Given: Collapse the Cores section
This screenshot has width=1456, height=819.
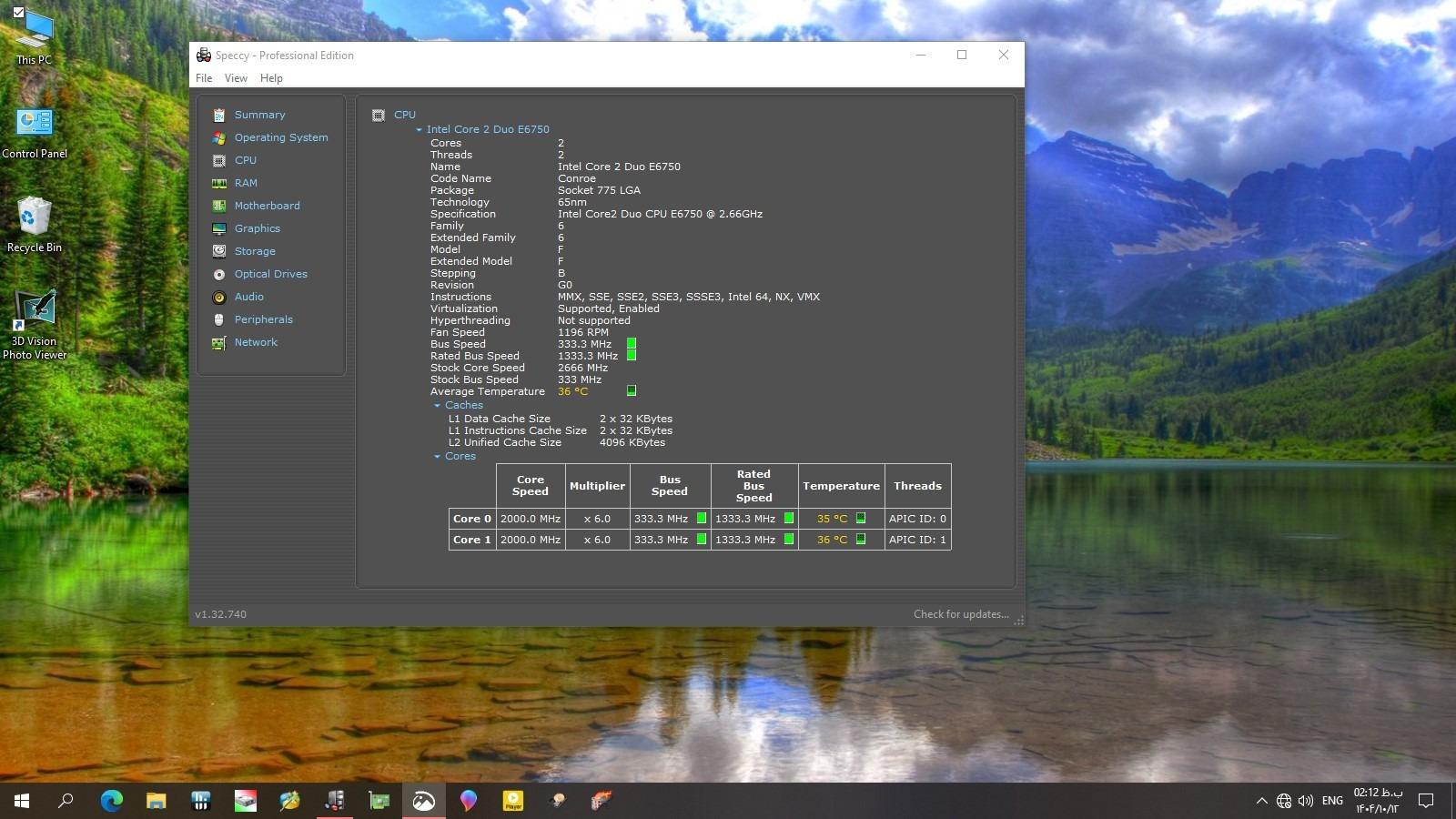Looking at the screenshot, I should coord(438,456).
